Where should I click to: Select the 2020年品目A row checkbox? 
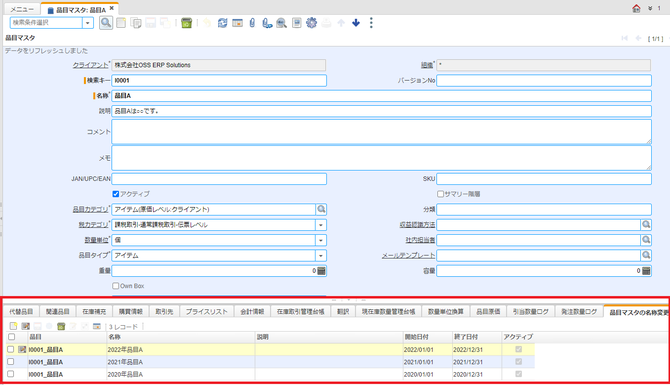(11, 374)
